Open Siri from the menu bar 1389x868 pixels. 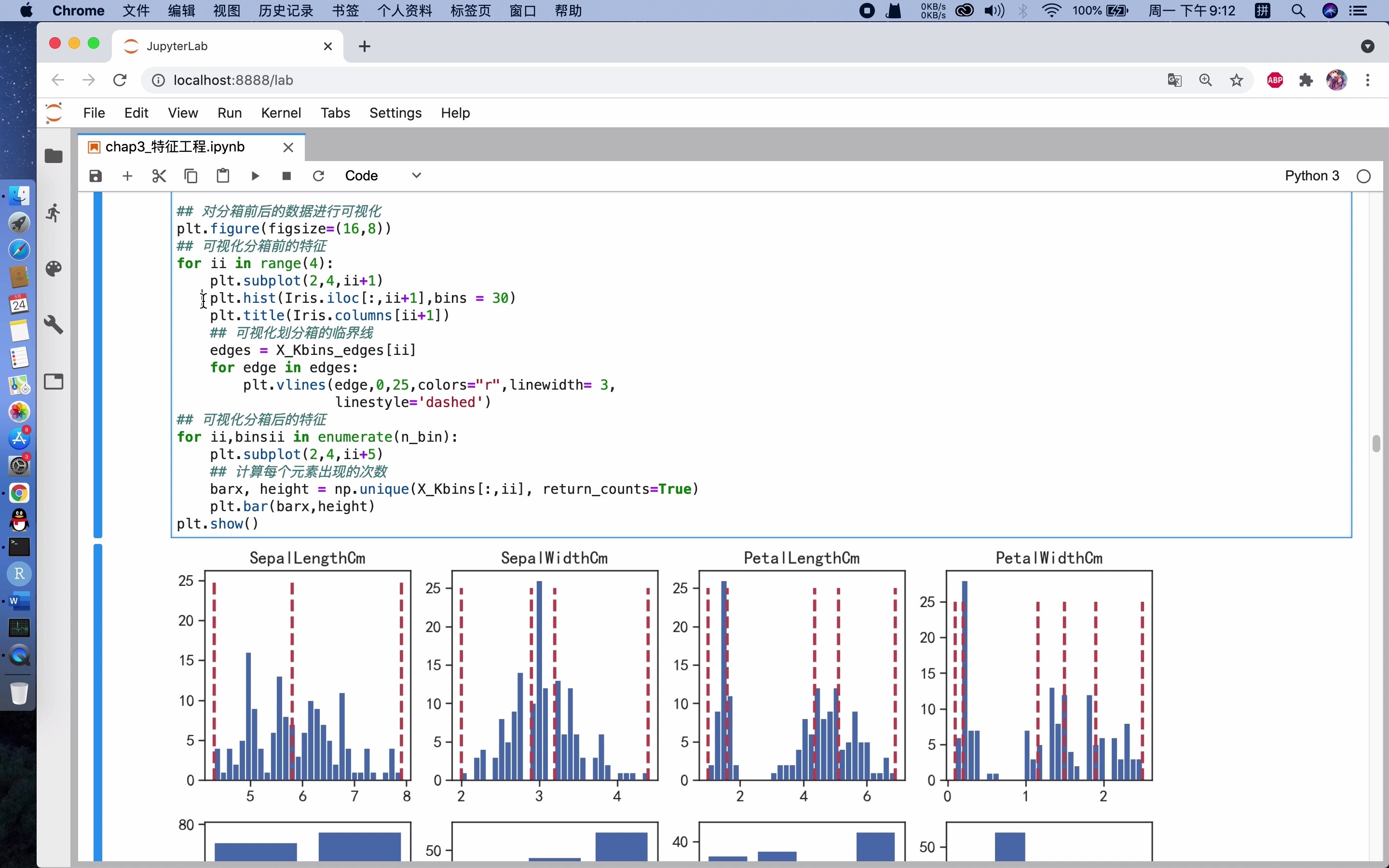point(1330,10)
